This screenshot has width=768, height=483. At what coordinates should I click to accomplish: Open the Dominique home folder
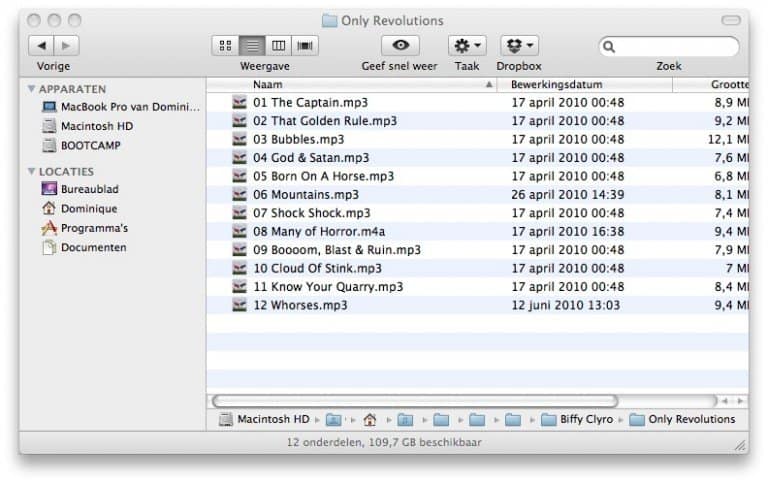(80, 209)
